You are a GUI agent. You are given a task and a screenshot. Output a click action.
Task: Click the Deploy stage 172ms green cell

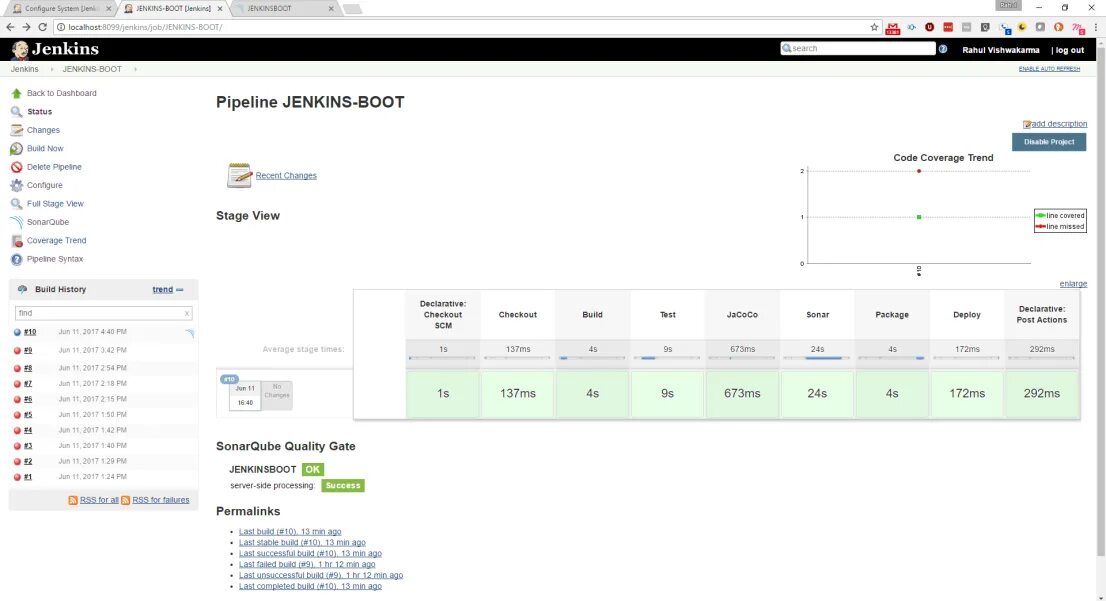pos(966,394)
